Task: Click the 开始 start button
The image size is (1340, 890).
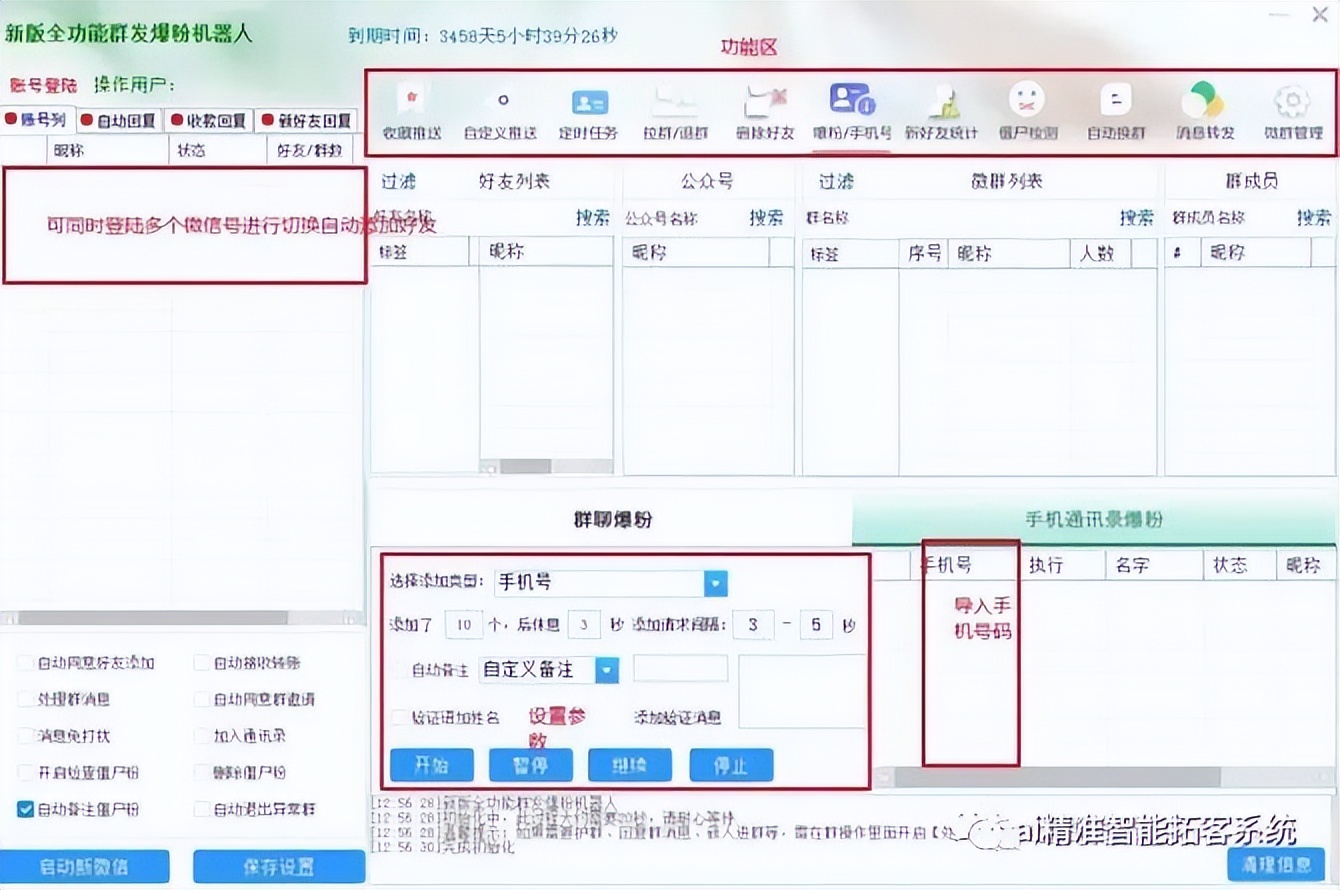Action: (431, 765)
